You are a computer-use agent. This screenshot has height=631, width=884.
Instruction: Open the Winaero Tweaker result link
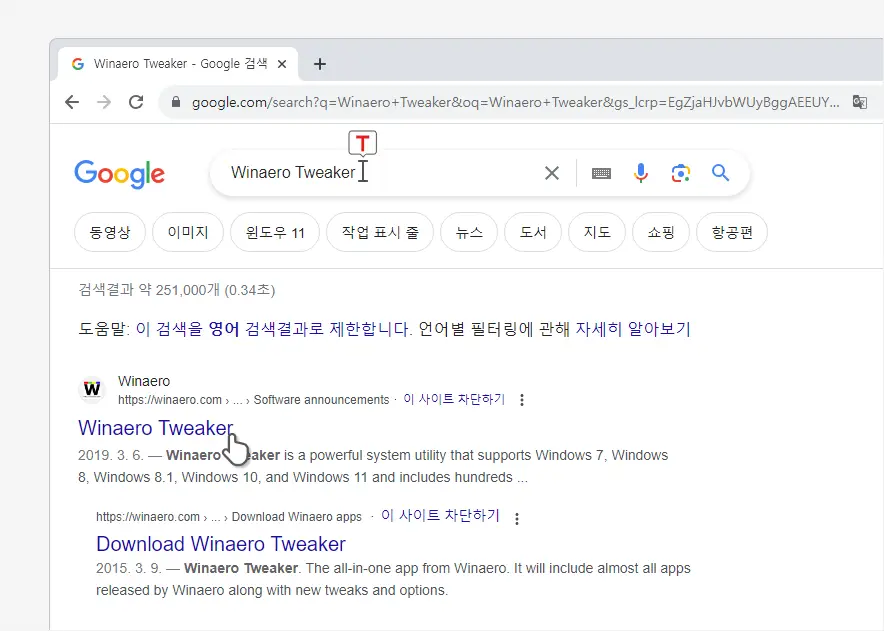tap(155, 428)
